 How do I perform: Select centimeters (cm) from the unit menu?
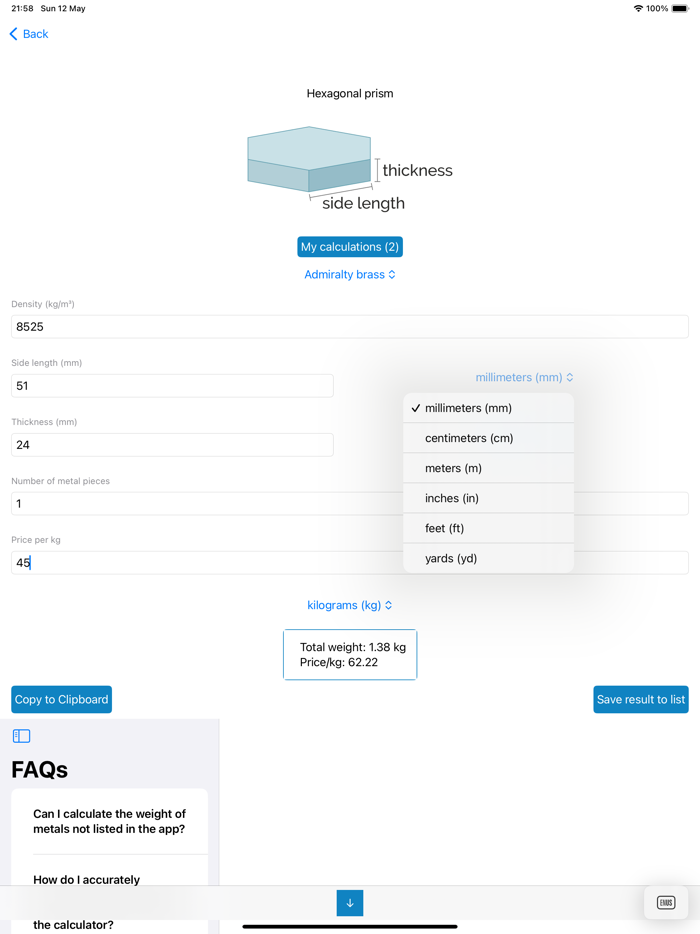tap(488, 437)
